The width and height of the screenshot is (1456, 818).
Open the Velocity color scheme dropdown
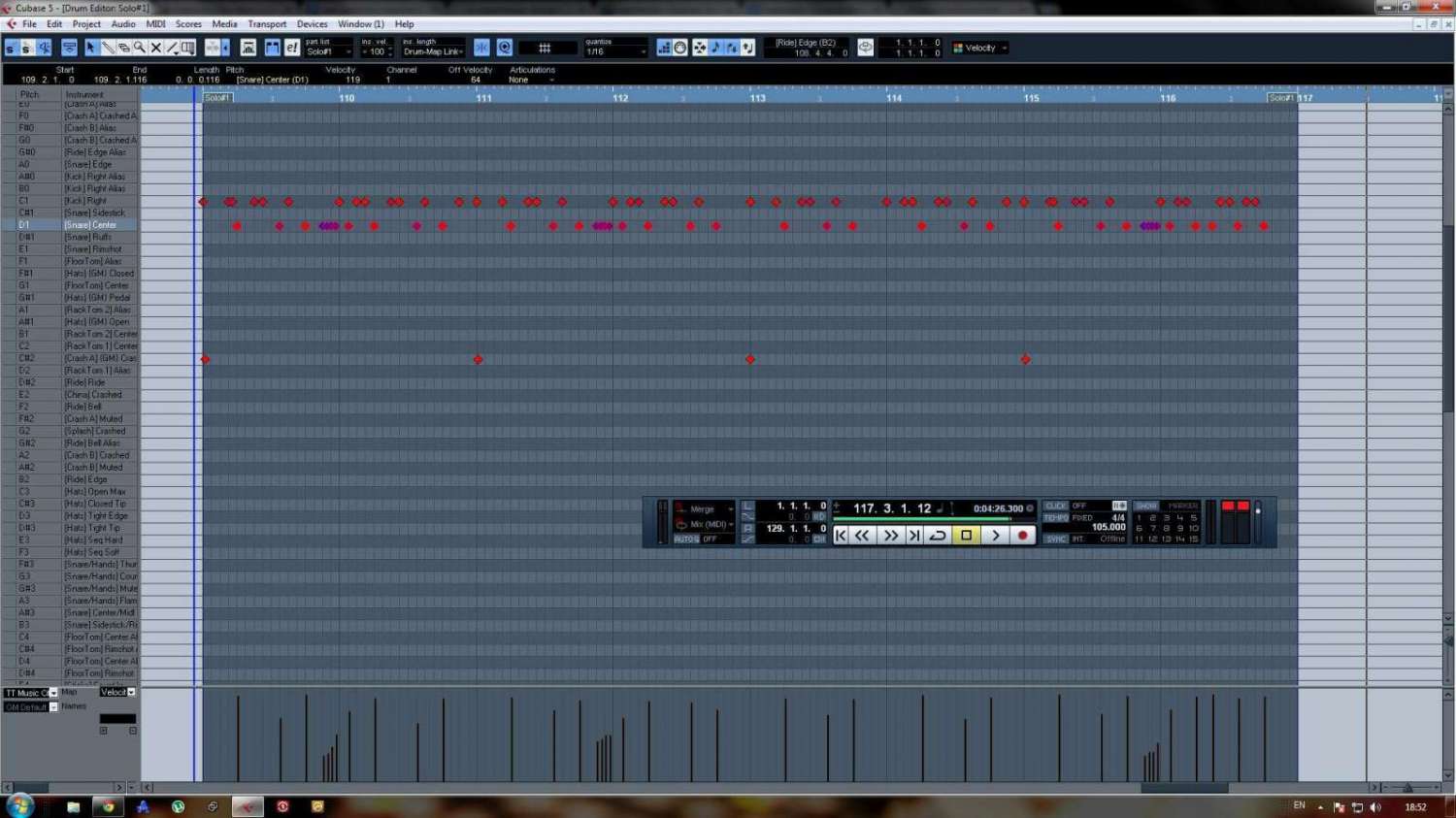point(981,48)
